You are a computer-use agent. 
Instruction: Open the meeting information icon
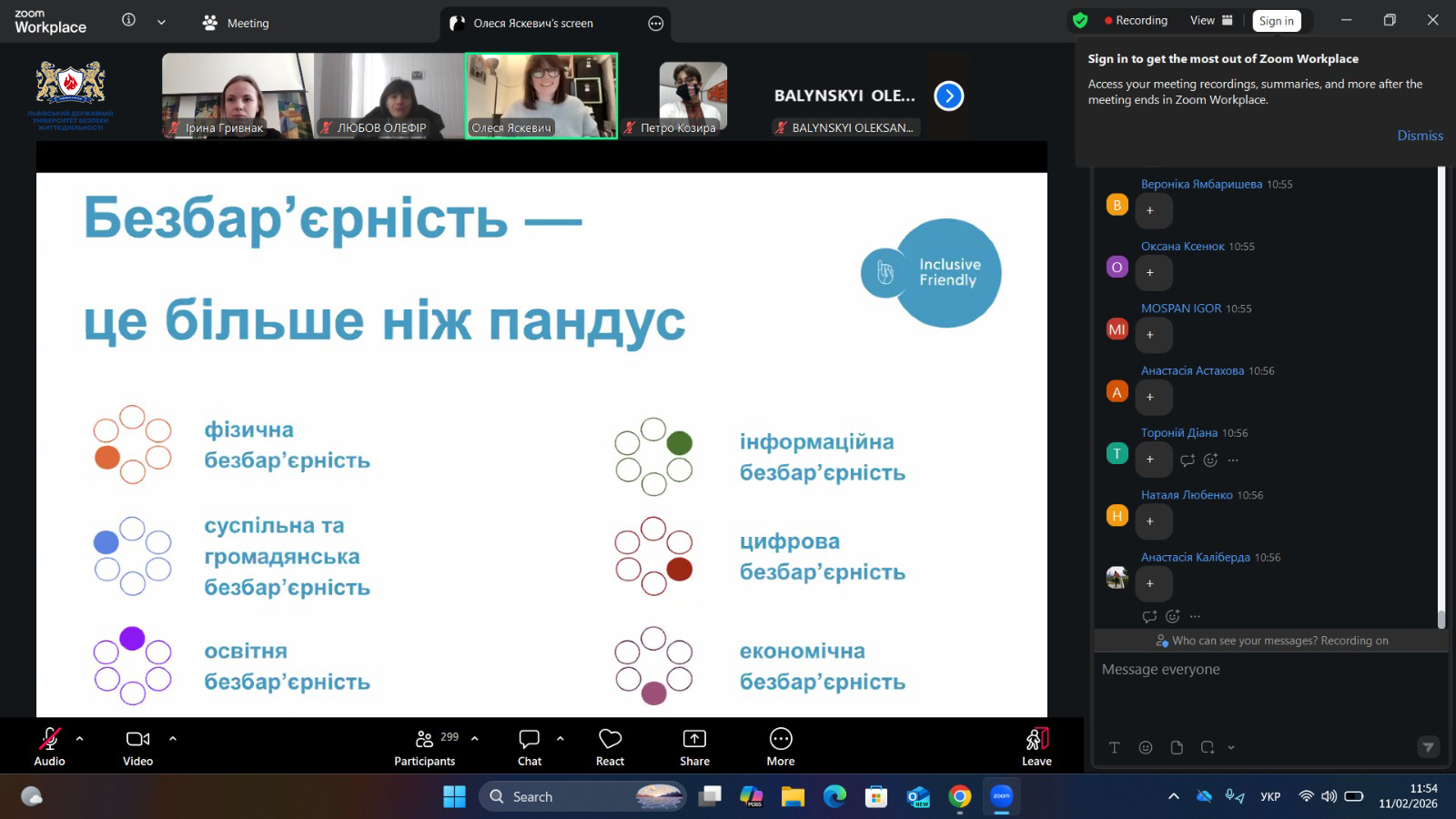click(129, 21)
